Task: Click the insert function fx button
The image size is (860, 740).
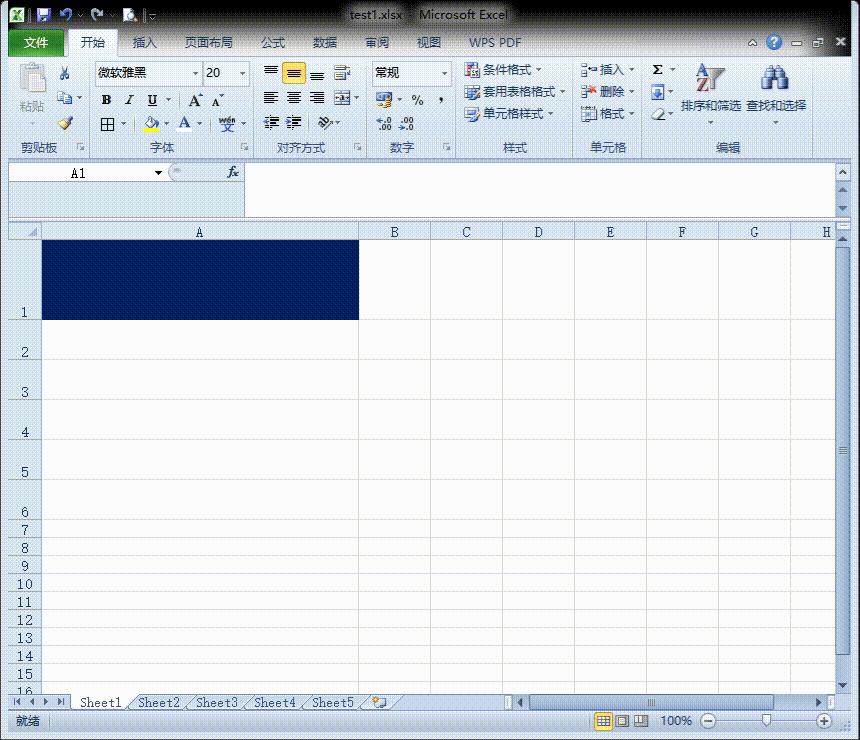Action: 233,172
